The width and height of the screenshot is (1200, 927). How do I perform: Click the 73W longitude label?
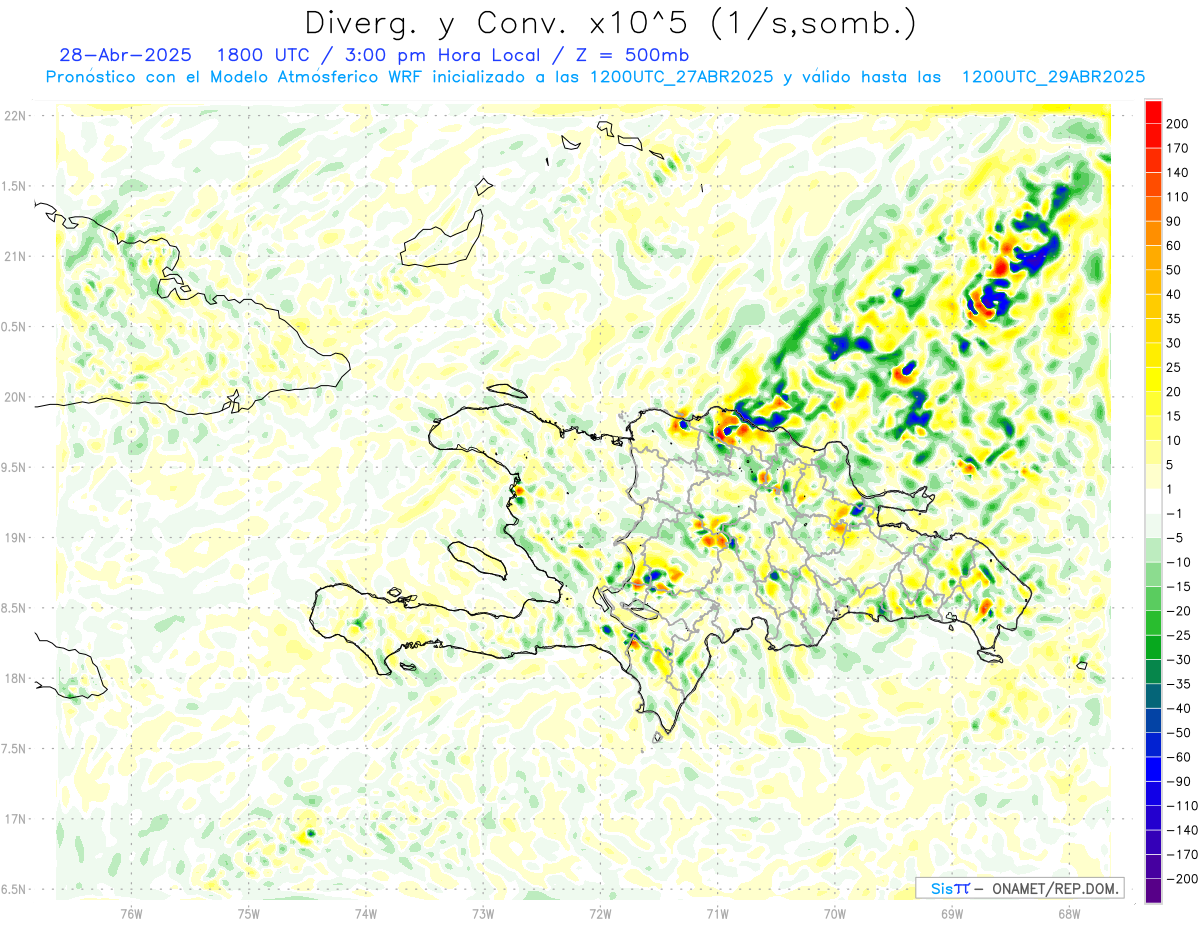[483, 912]
